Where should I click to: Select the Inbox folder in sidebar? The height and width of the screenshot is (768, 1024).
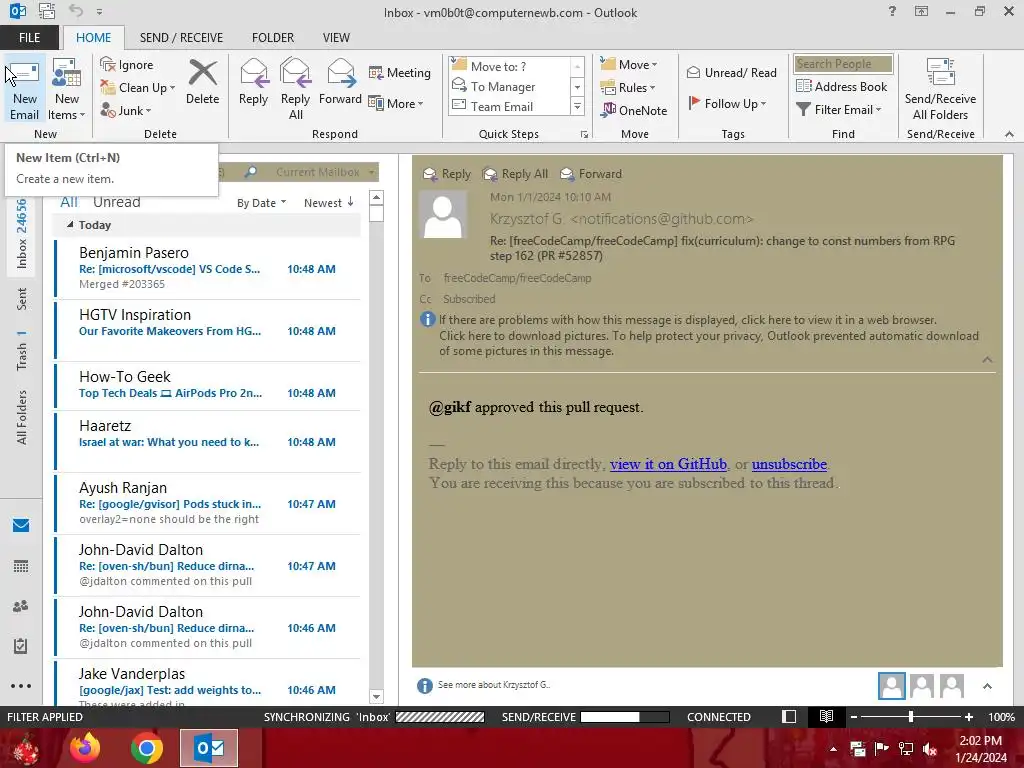[22, 233]
